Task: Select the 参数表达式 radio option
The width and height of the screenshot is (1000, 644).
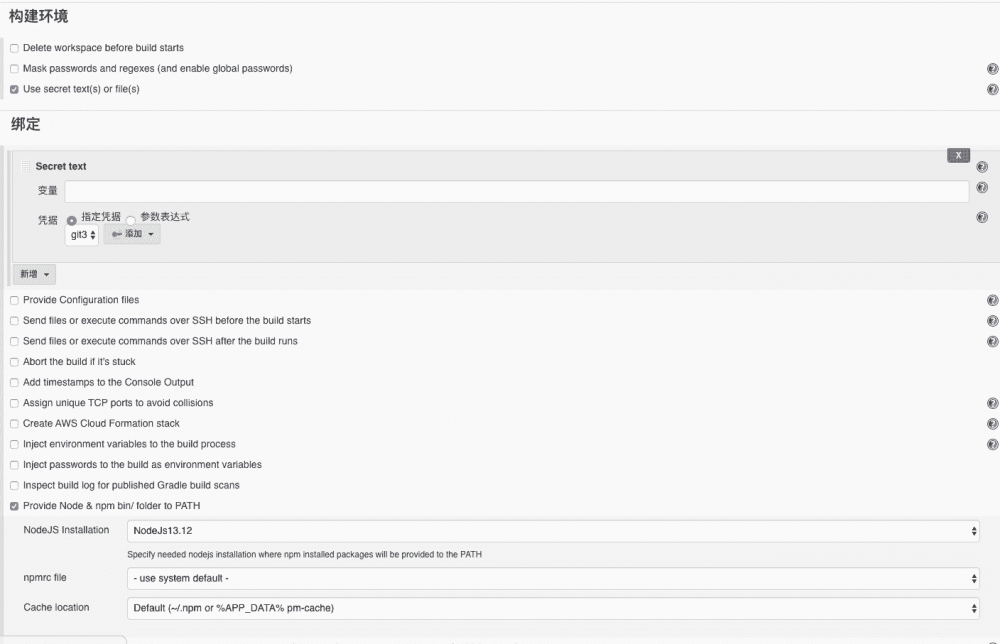Action: 131,220
